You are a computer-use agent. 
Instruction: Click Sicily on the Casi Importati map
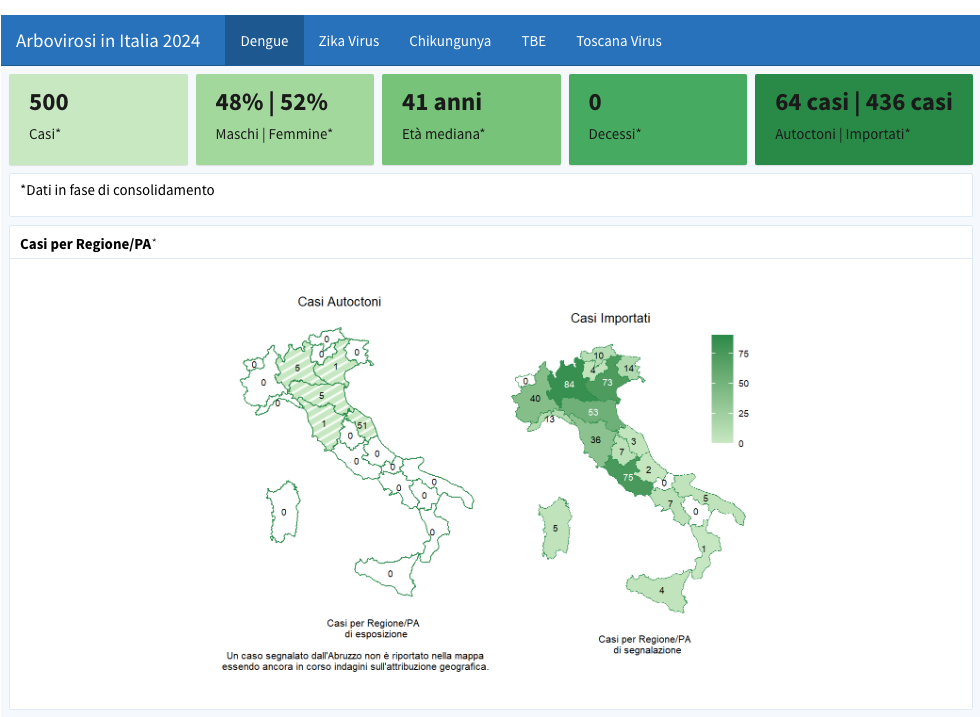tap(660, 589)
